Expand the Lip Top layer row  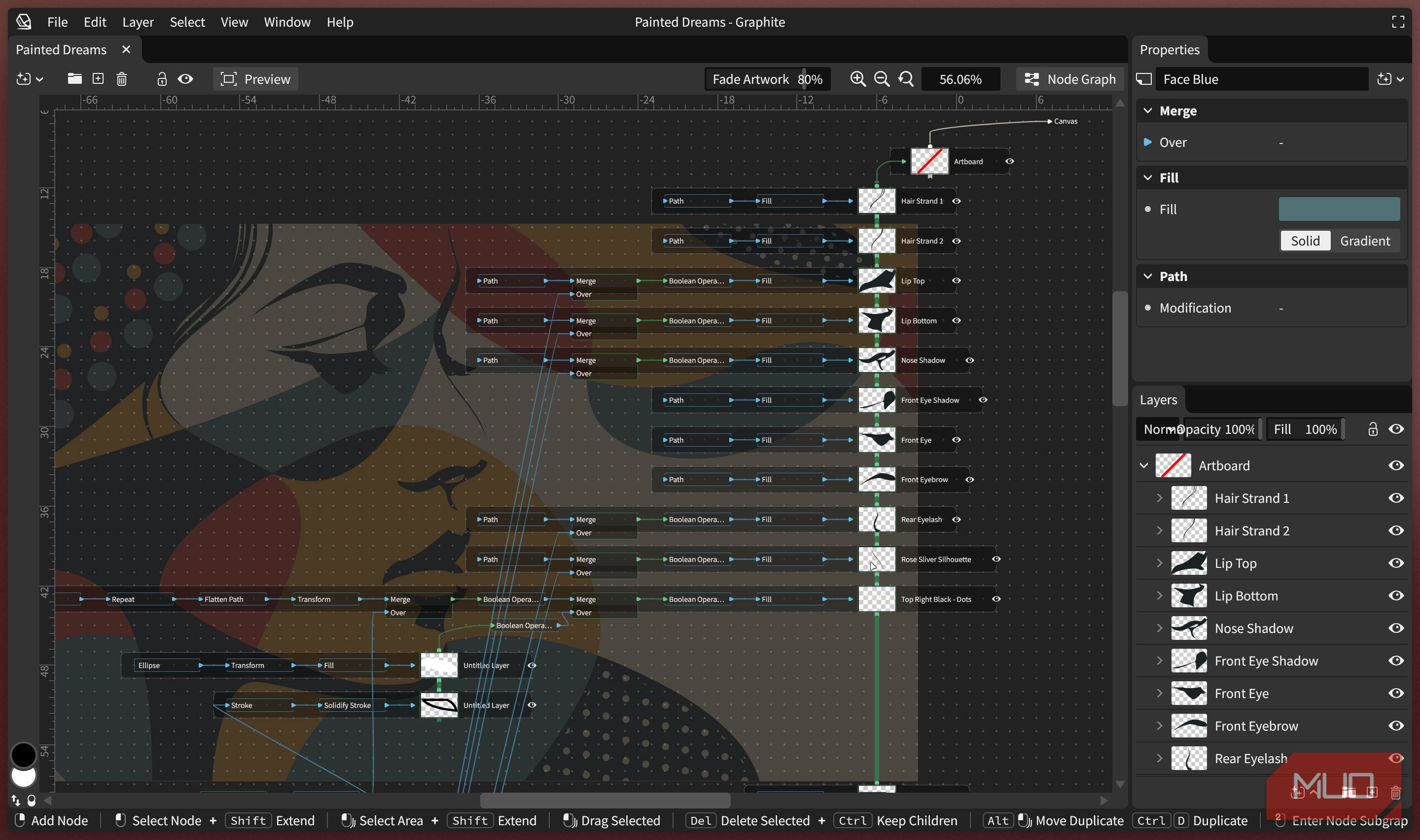[x=1159, y=563]
